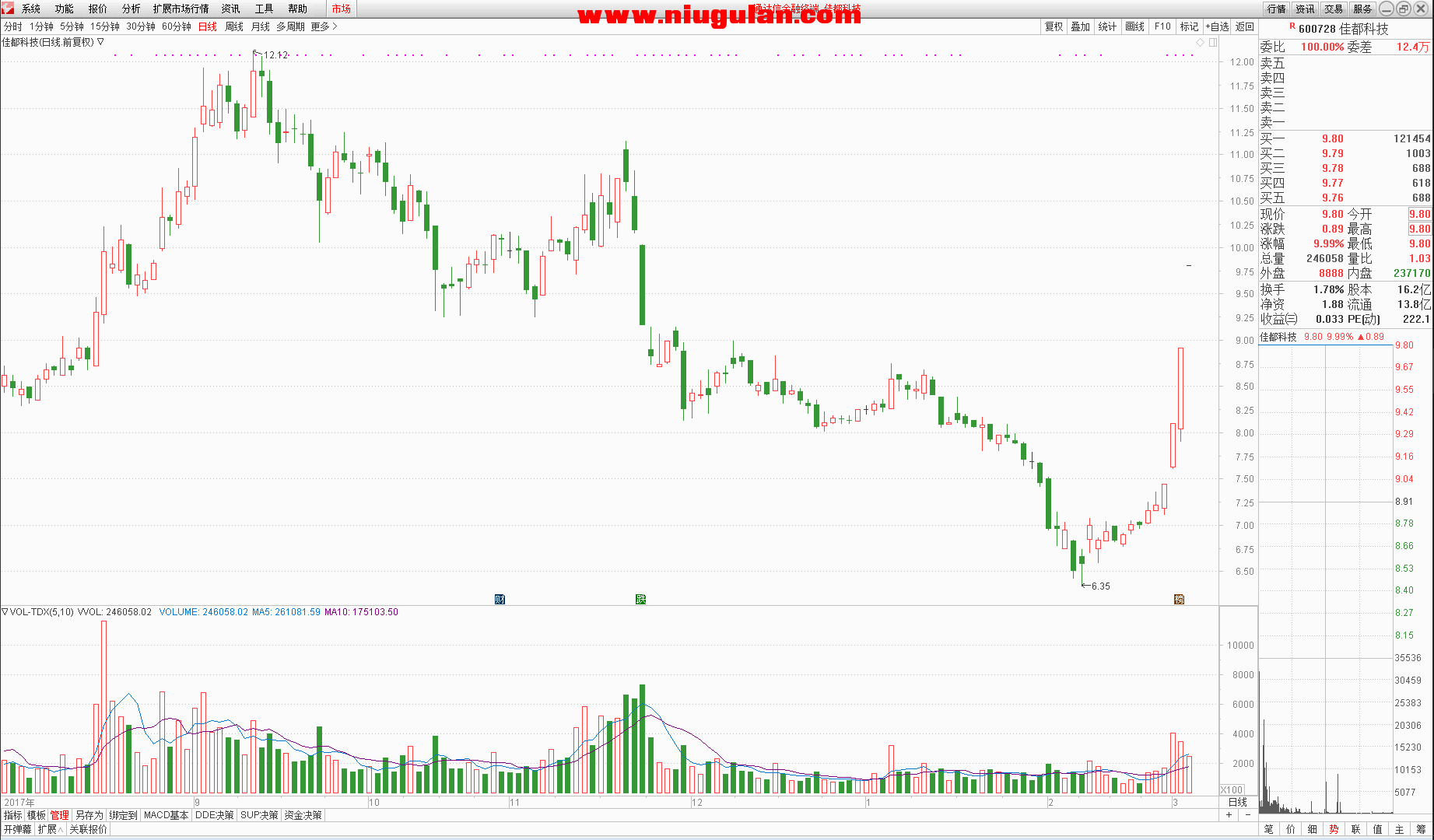Click the 绑定到 button
The image size is (1434, 840).
123,815
